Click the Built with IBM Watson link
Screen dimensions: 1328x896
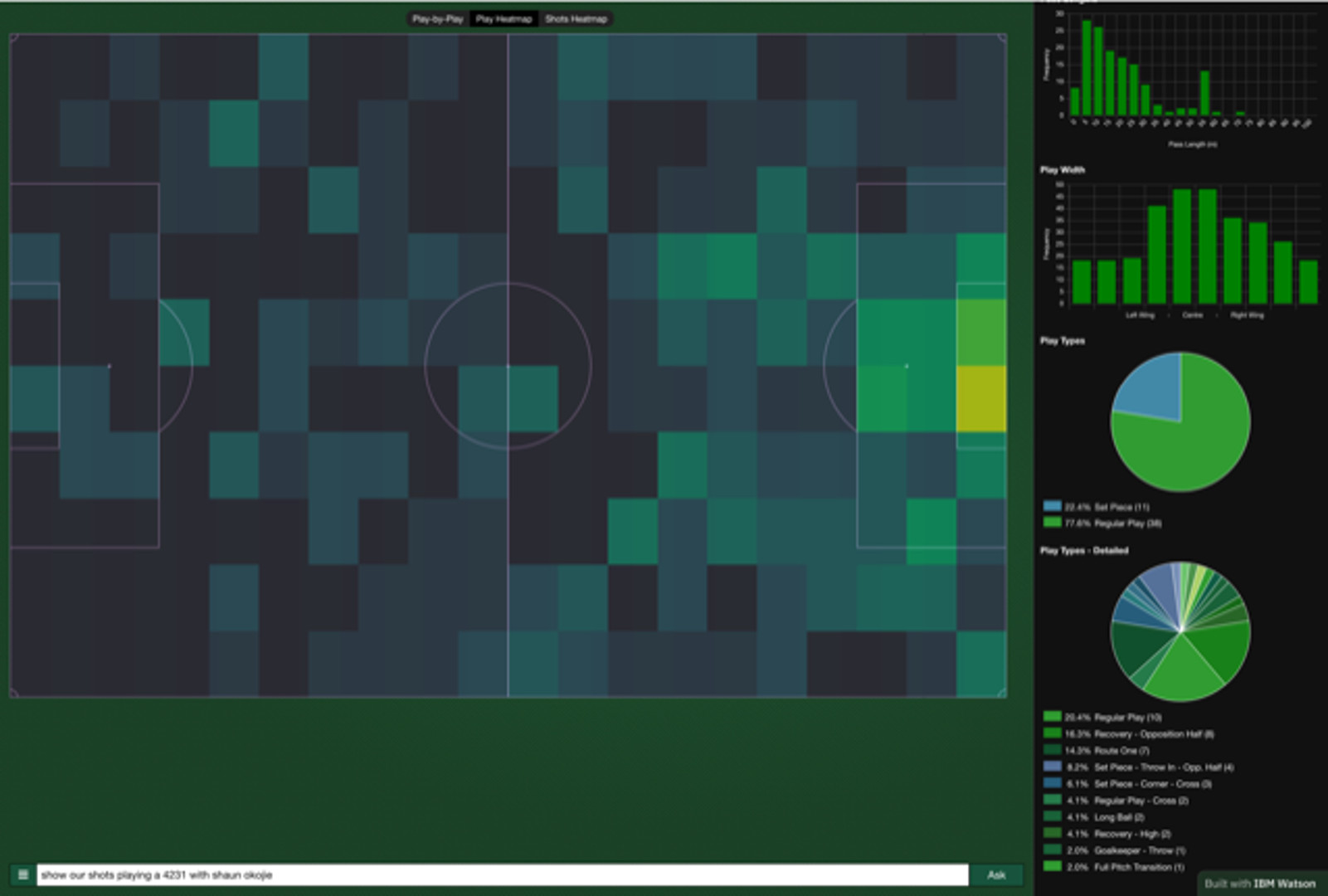tap(1259, 884)
